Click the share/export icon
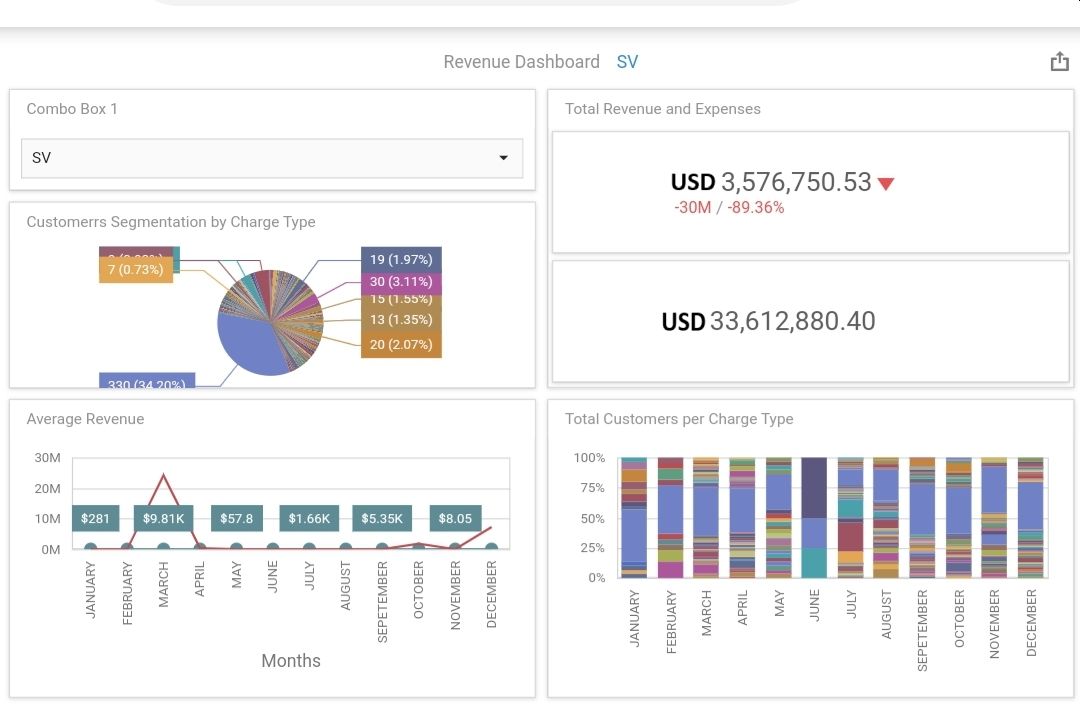 point(1059,61)
